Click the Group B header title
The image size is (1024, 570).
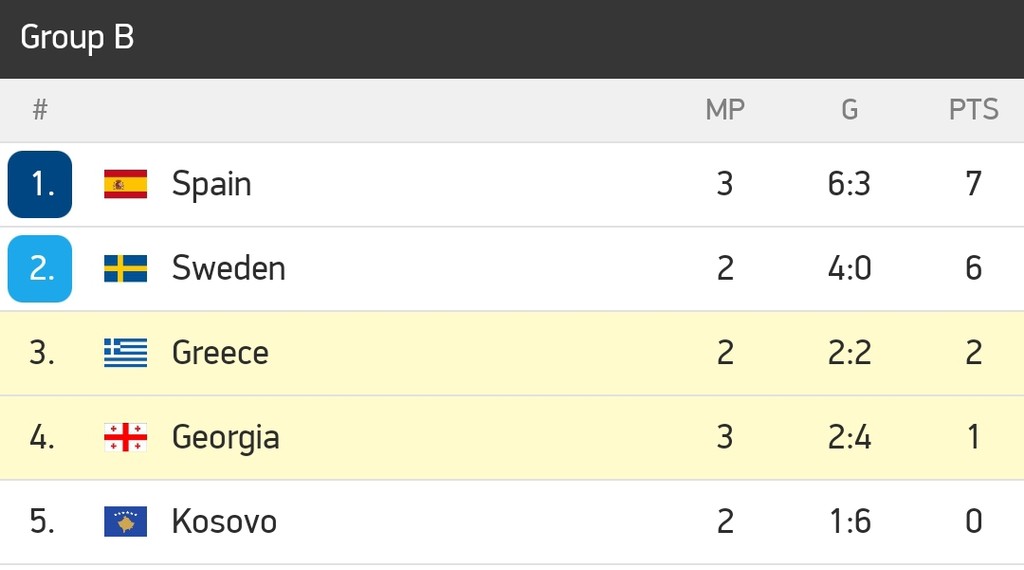tap(77, 37)
